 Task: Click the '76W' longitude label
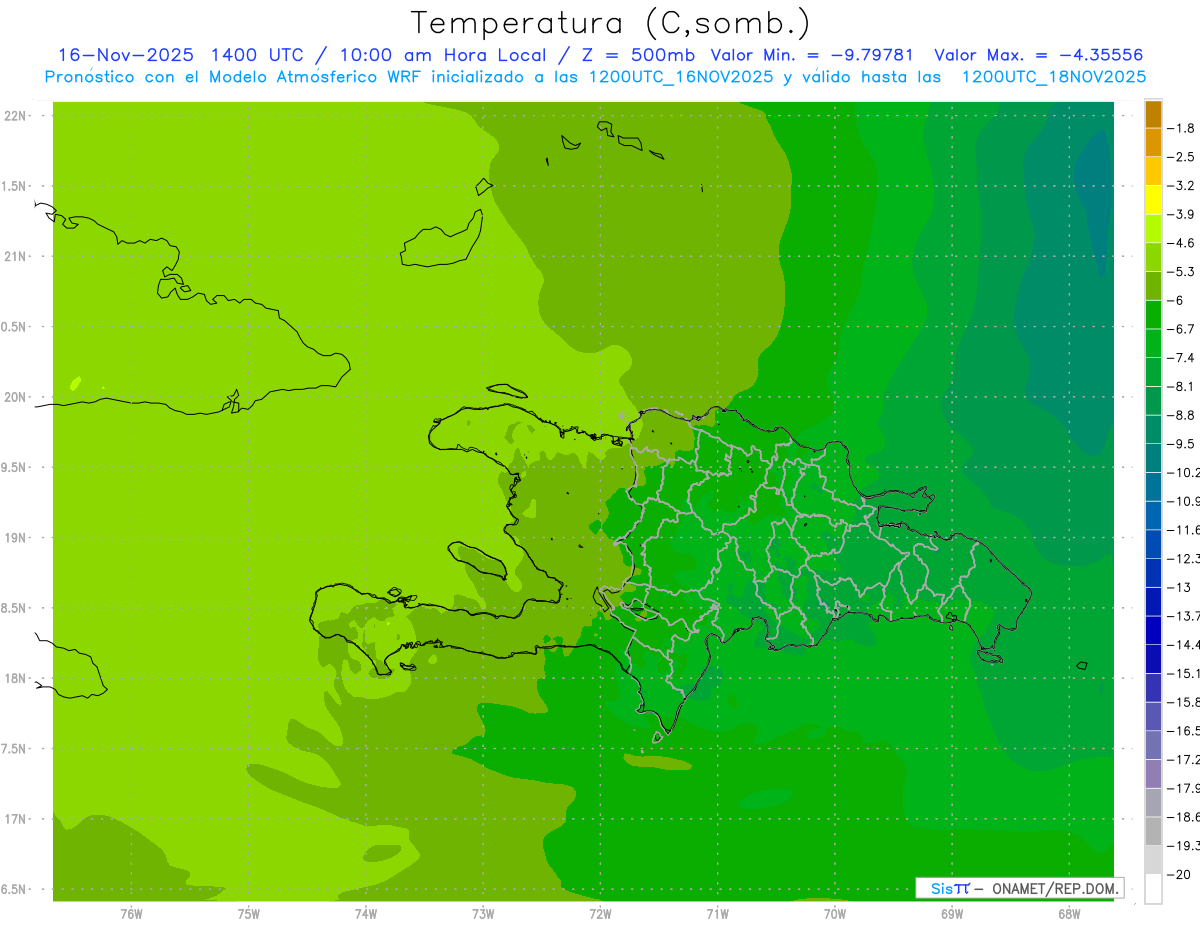[131, 915]
